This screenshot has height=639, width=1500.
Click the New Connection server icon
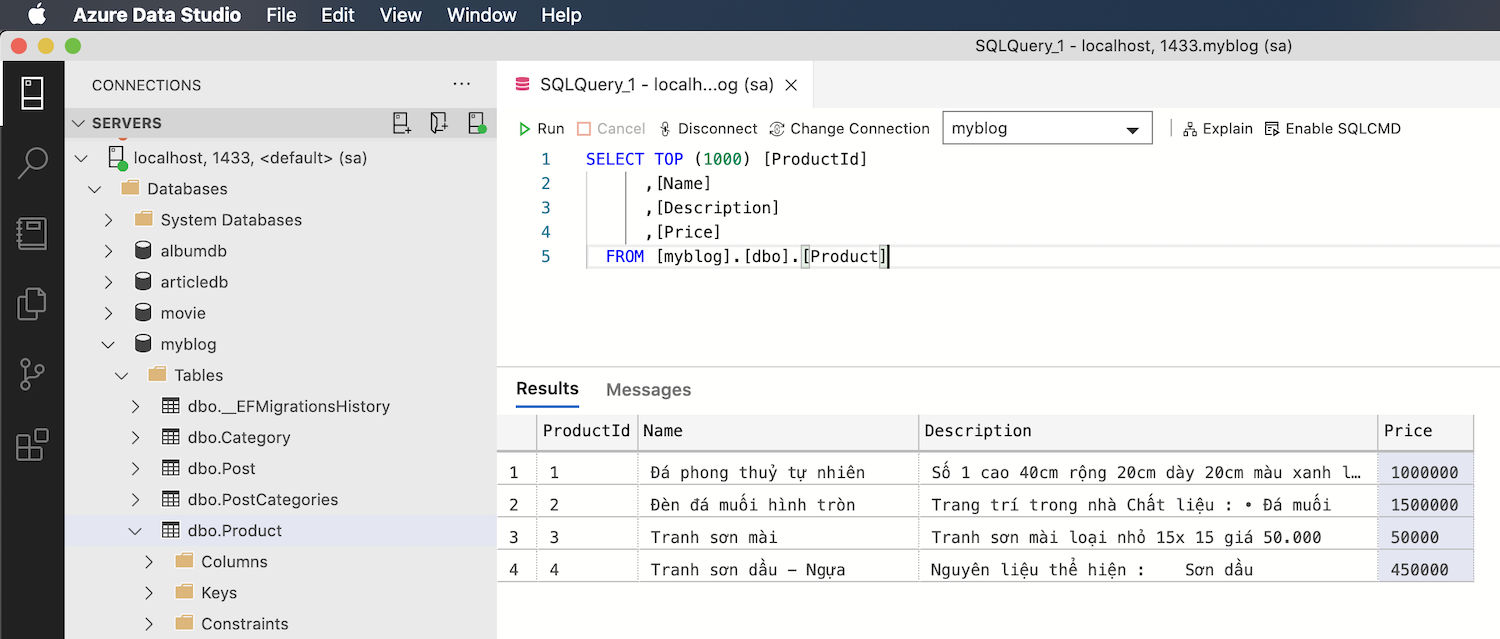tap(401, 123)
